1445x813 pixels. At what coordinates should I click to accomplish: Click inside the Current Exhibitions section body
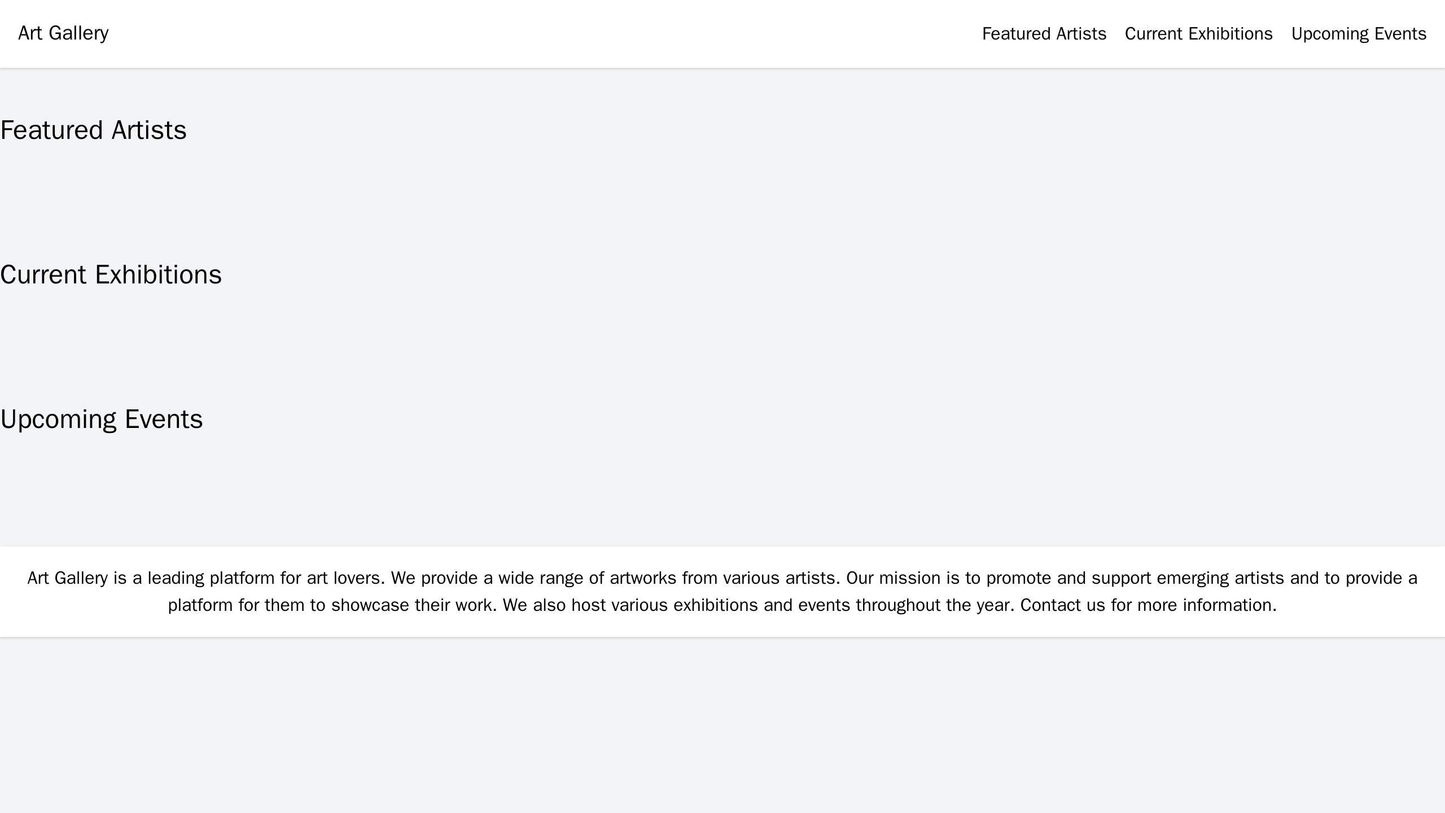722,330
